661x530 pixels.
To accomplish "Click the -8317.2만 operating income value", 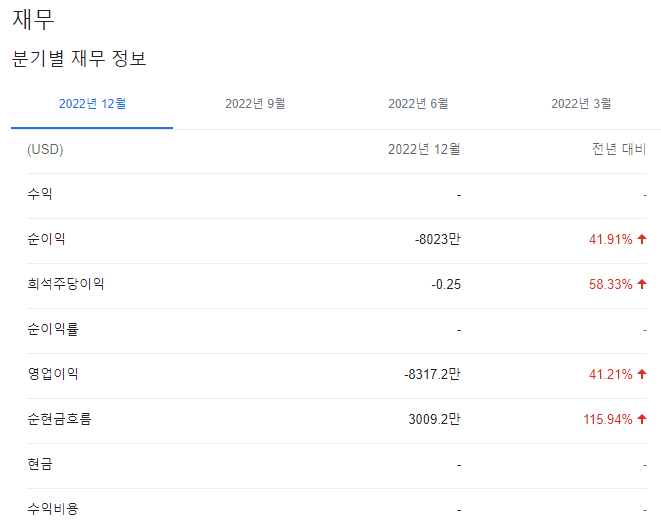I will point(432,374).
